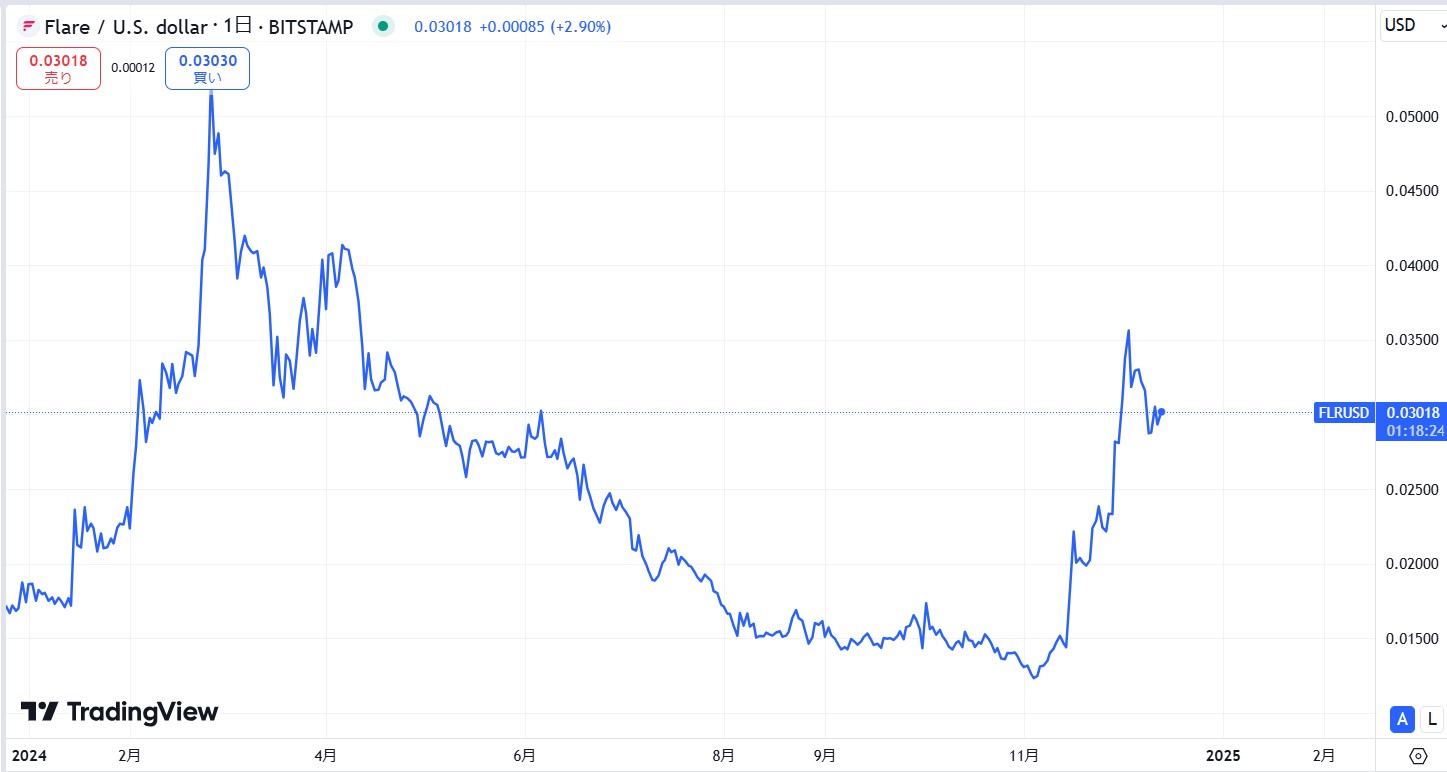Toggle the auto scale A button

pos(1402,719)
